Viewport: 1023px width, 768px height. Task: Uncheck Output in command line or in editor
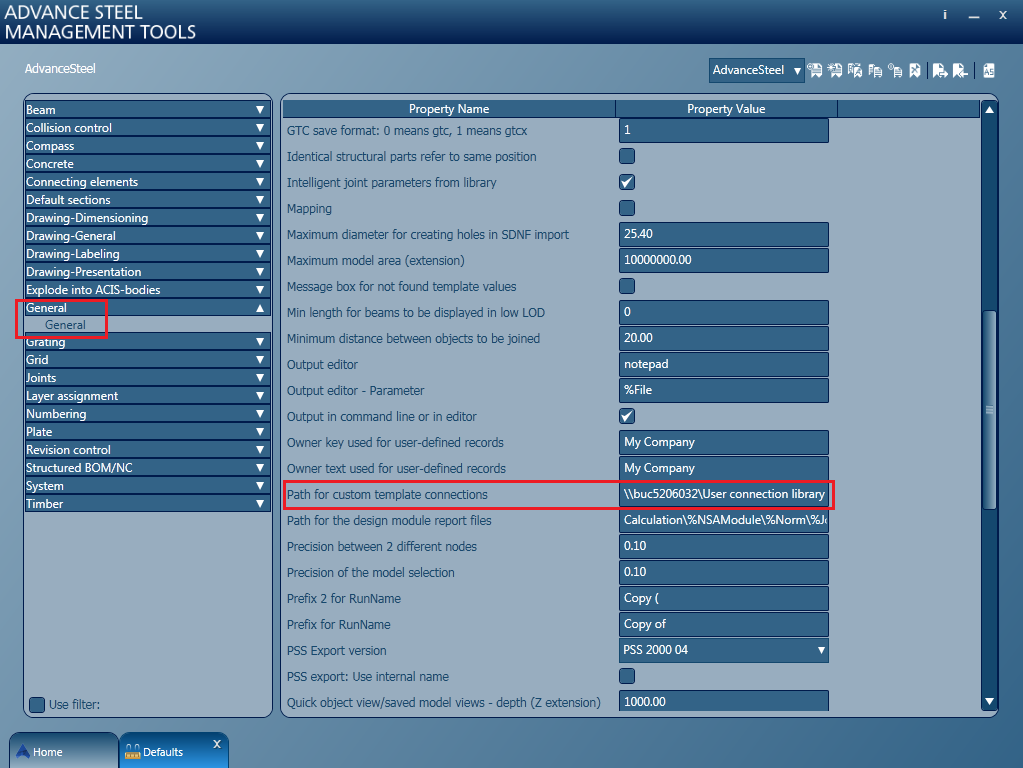point(627,416)
